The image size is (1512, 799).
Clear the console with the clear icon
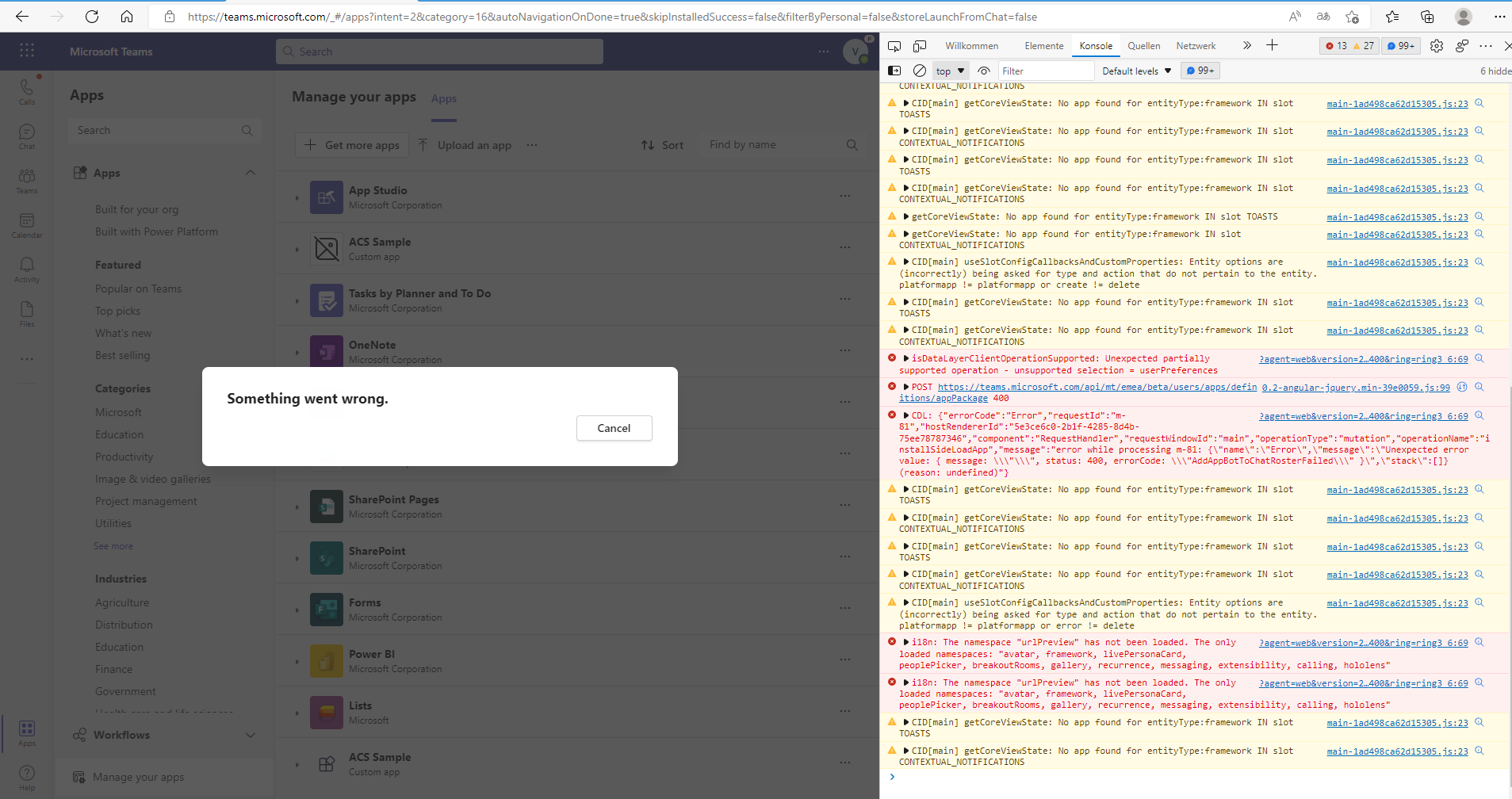(x=920, y=71)
